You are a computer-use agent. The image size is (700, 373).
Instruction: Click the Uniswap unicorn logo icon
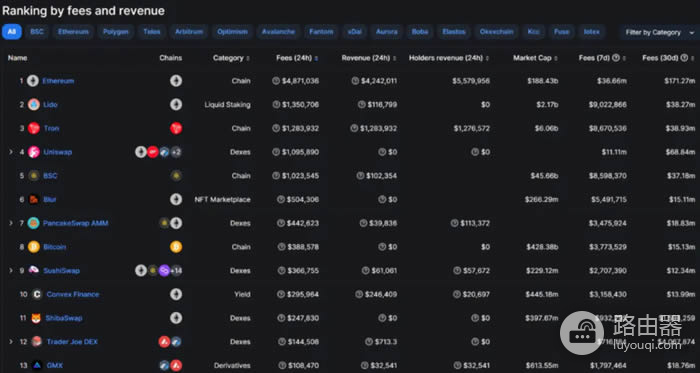[33, 152]
